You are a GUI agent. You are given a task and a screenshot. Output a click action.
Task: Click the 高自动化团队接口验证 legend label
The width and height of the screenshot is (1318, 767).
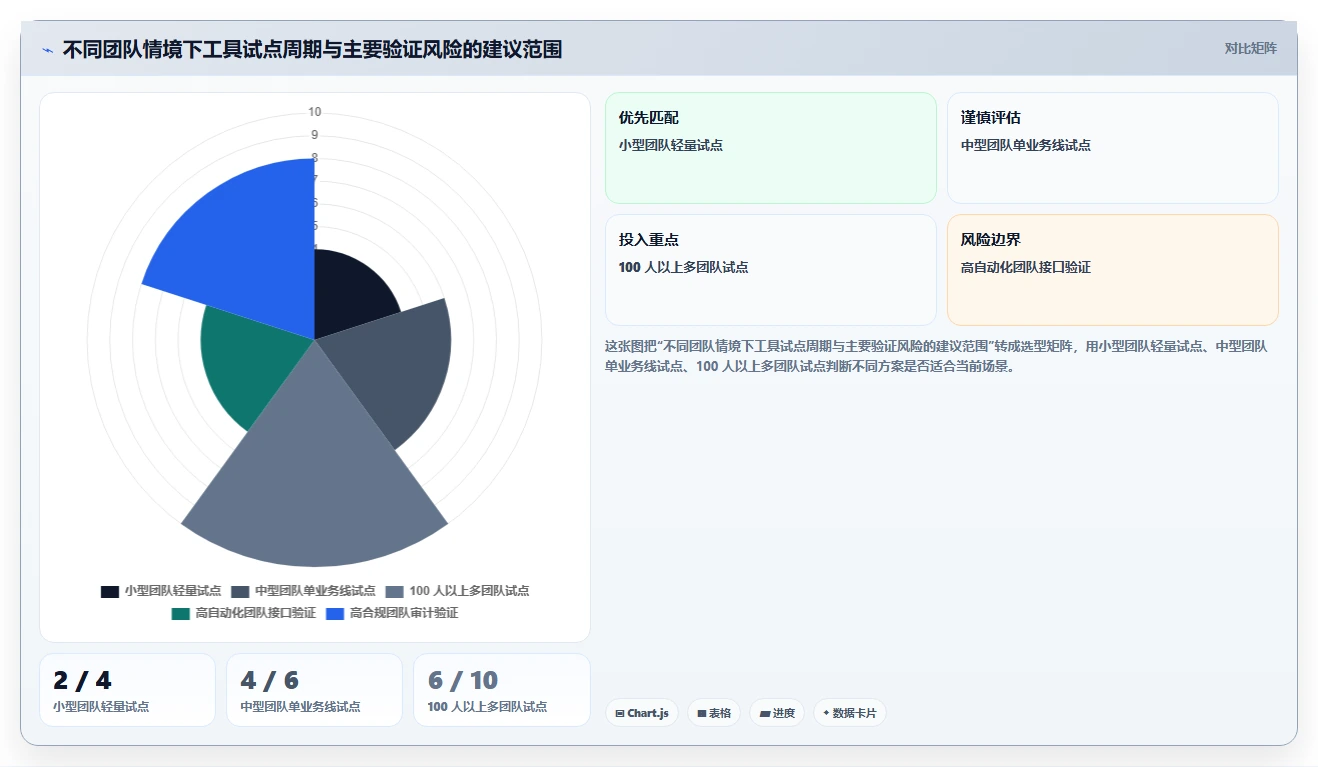click(x=256, y=613)
